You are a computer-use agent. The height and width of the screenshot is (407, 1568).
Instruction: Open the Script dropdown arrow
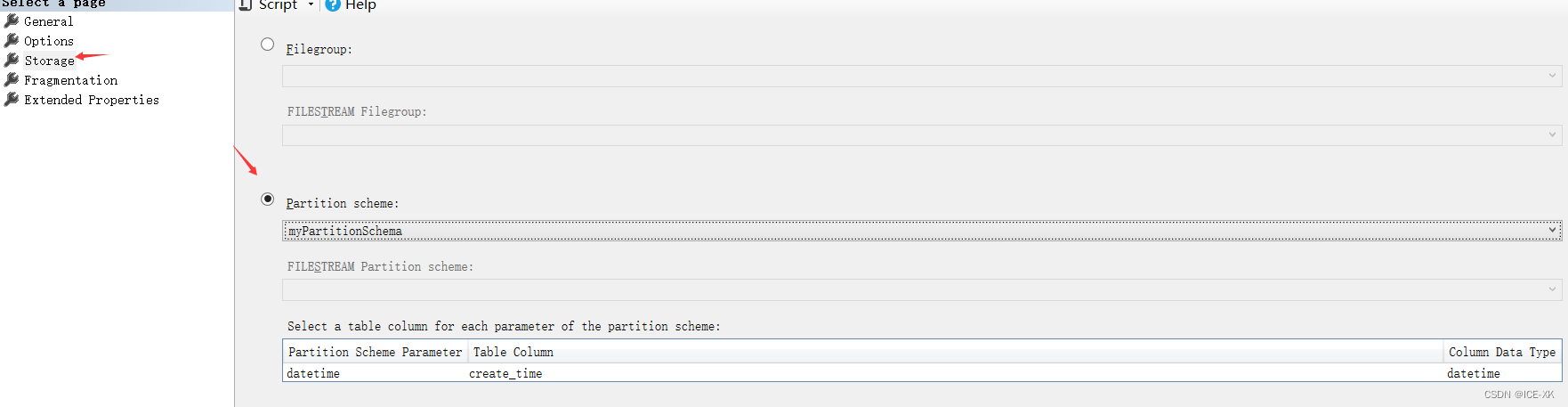(x=311, y=4)
